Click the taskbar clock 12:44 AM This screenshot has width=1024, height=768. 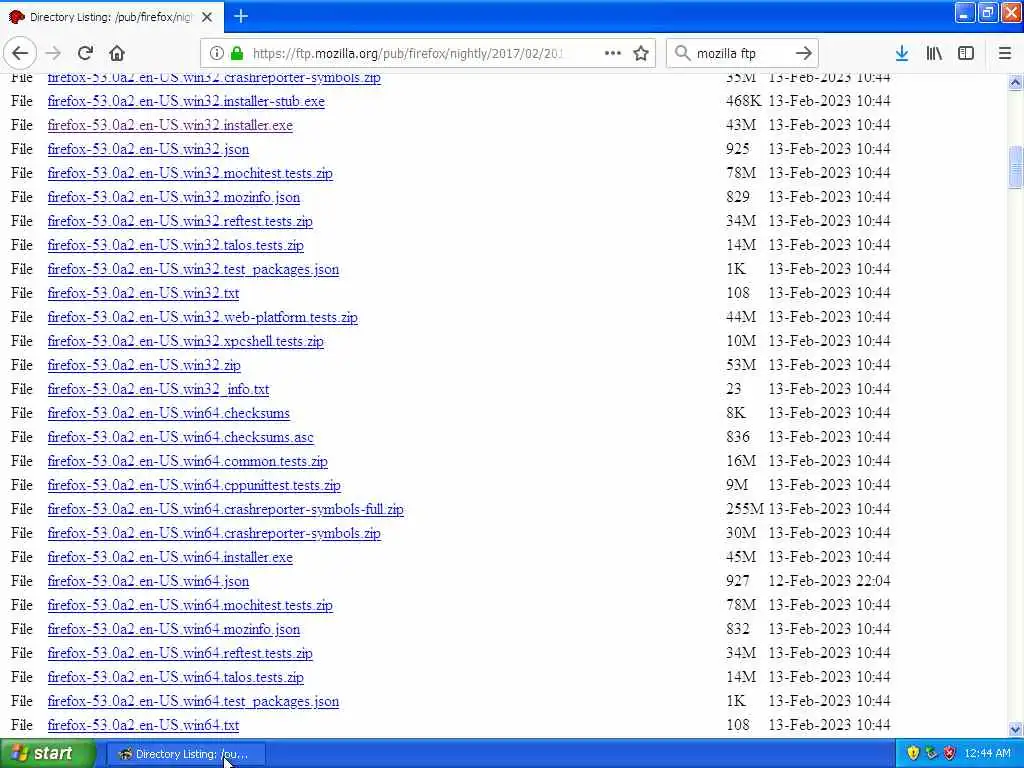[987, 754]
